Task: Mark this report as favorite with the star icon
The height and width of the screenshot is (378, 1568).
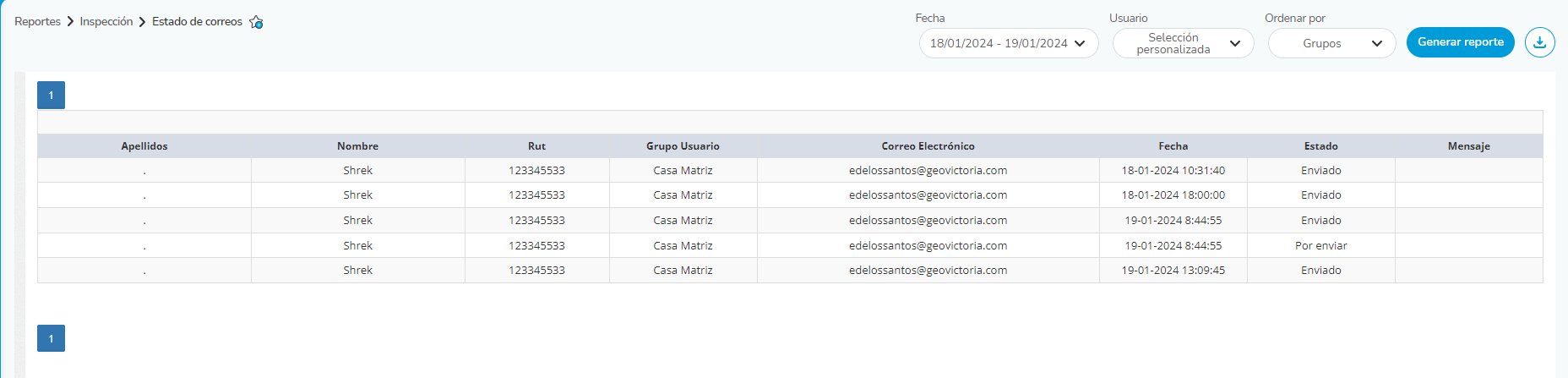Action: pyautogui.click(x=256, y=23)
